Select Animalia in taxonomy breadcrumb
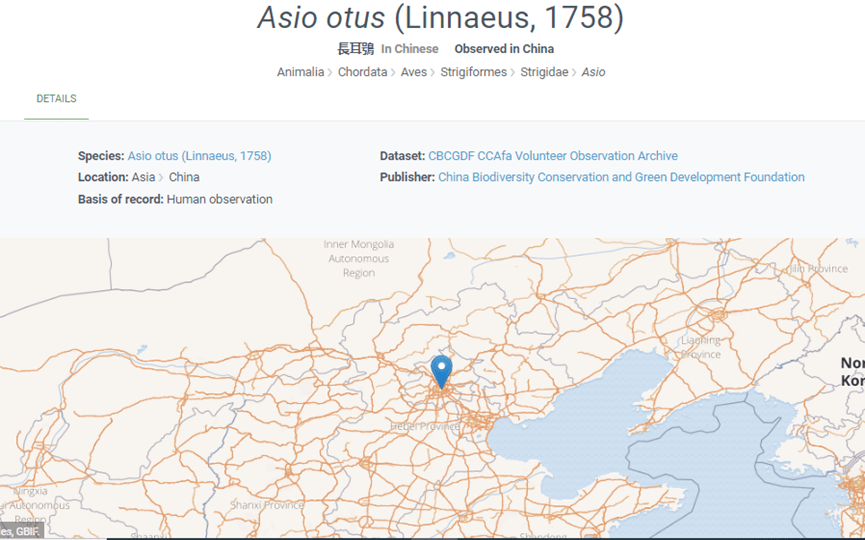 coord(300,72)
